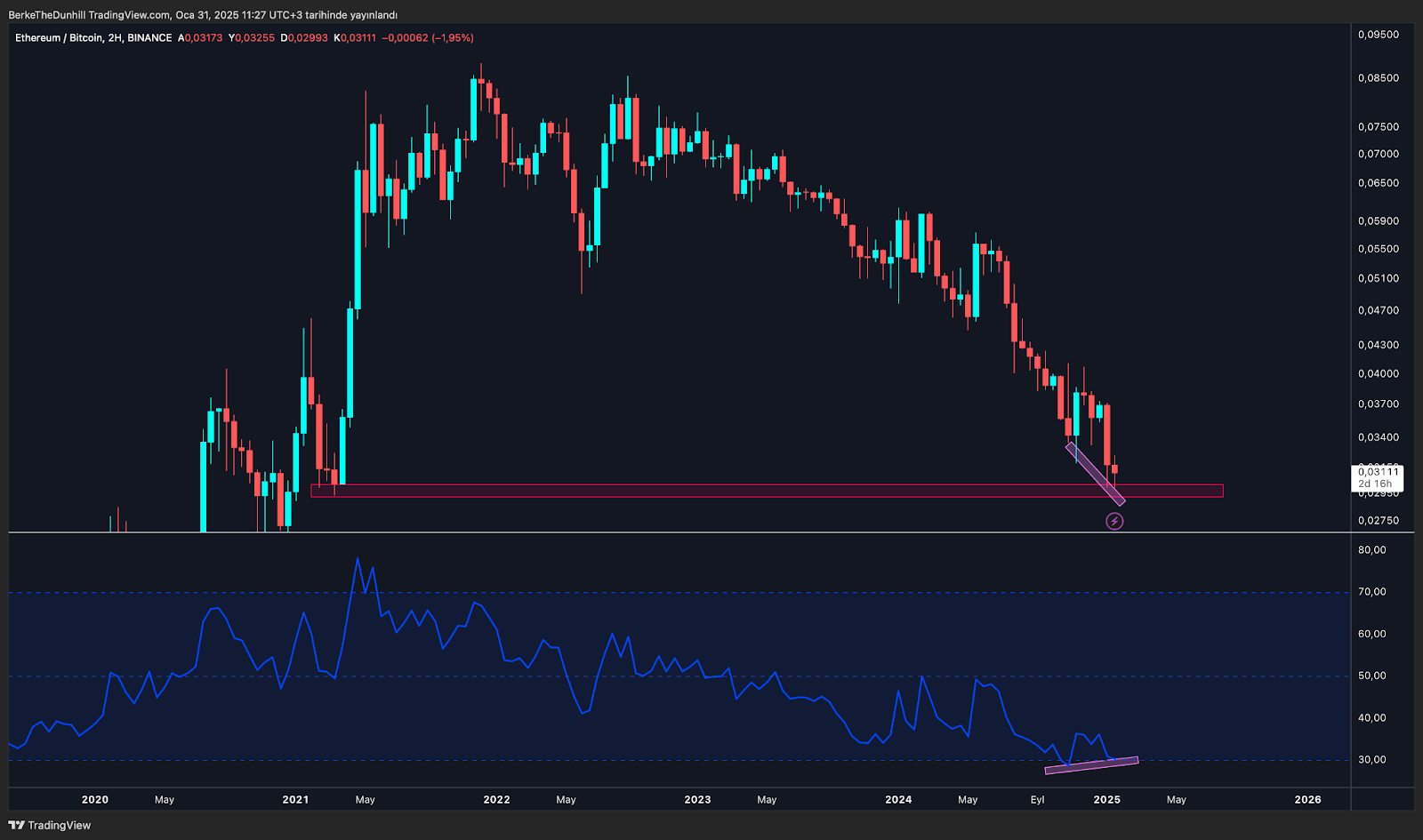Click the 70,00 RSI axis label
The height and width of the screenshot is (840, 1423).
[1372, 592]
